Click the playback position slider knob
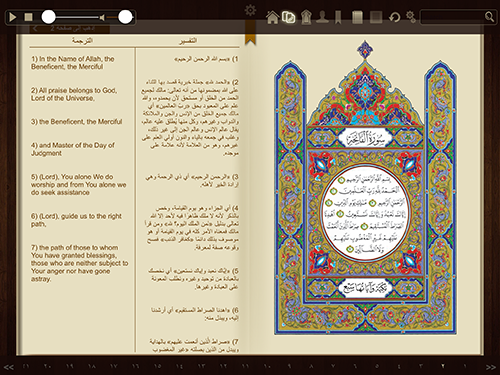This screenshot has height=375, width=500. coord(48,17)
